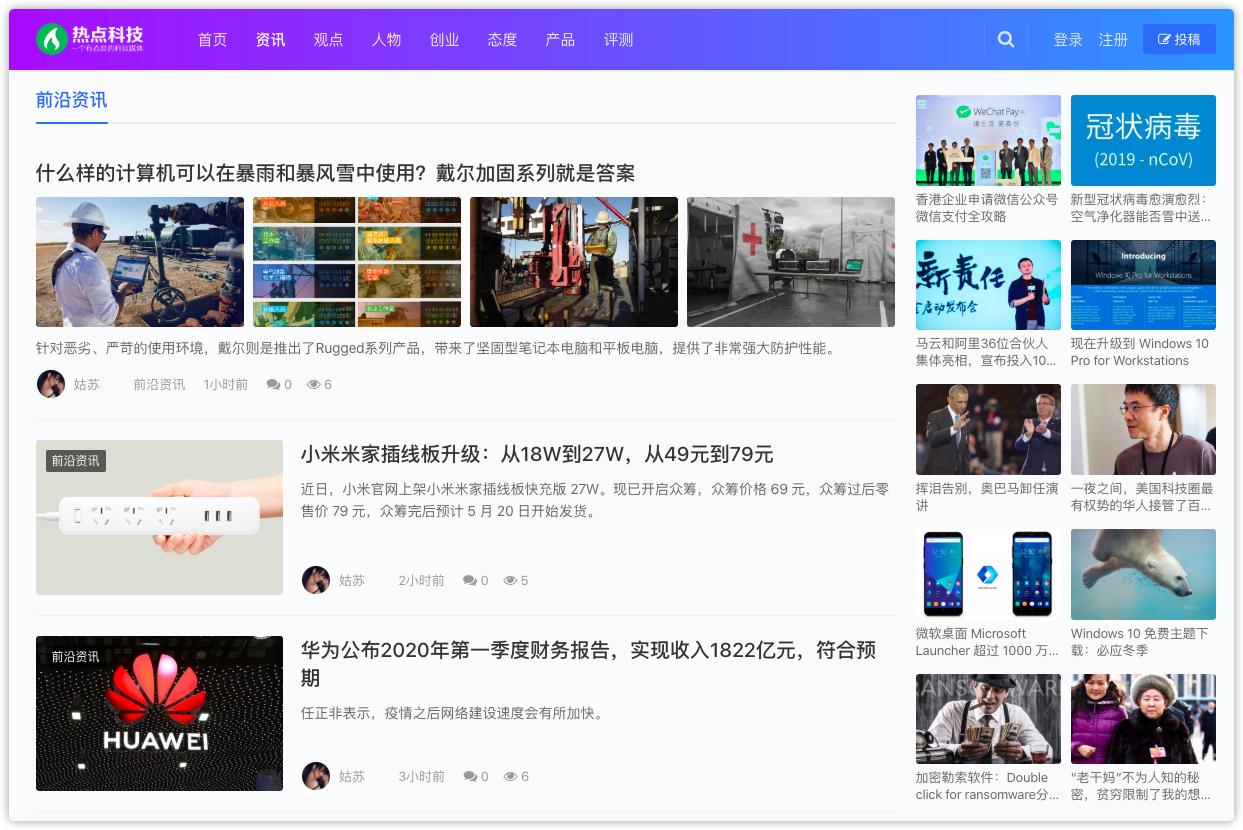Open the 冠状病毒 coronavirus sidebar card
Image resolution: width=1243 pixels, height=830 pixels.
(x=1142, y=140)
